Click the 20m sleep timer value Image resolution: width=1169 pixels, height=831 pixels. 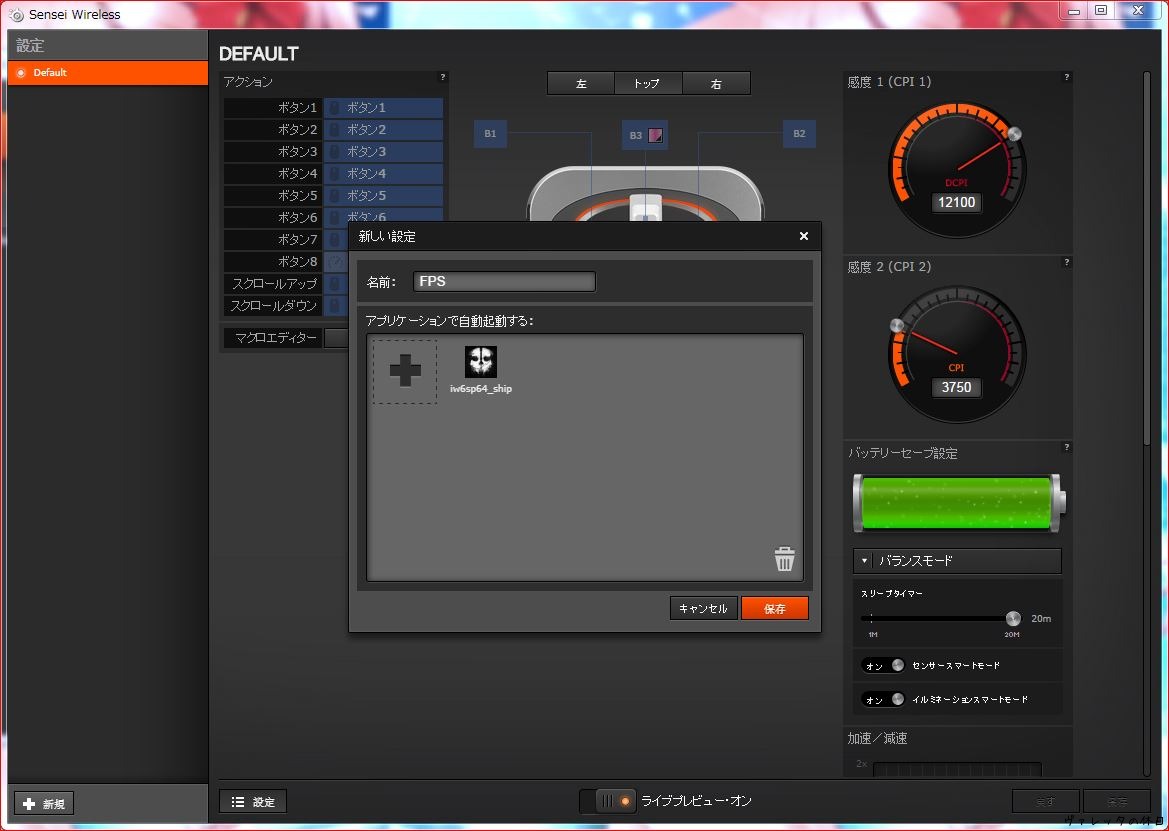pyautogui.click(x=1042, y=619)
